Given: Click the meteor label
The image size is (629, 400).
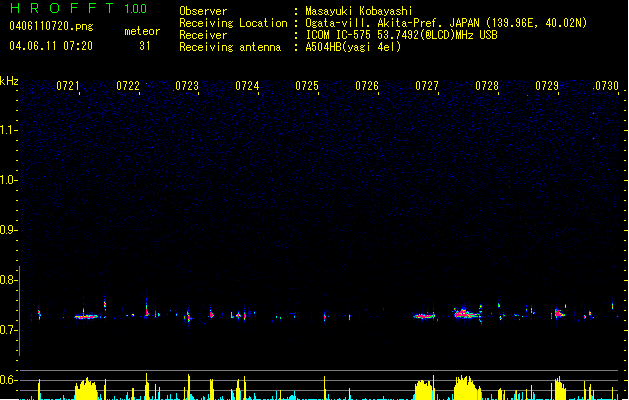Looking at the screenshot, I should click(x=142, y=31).
